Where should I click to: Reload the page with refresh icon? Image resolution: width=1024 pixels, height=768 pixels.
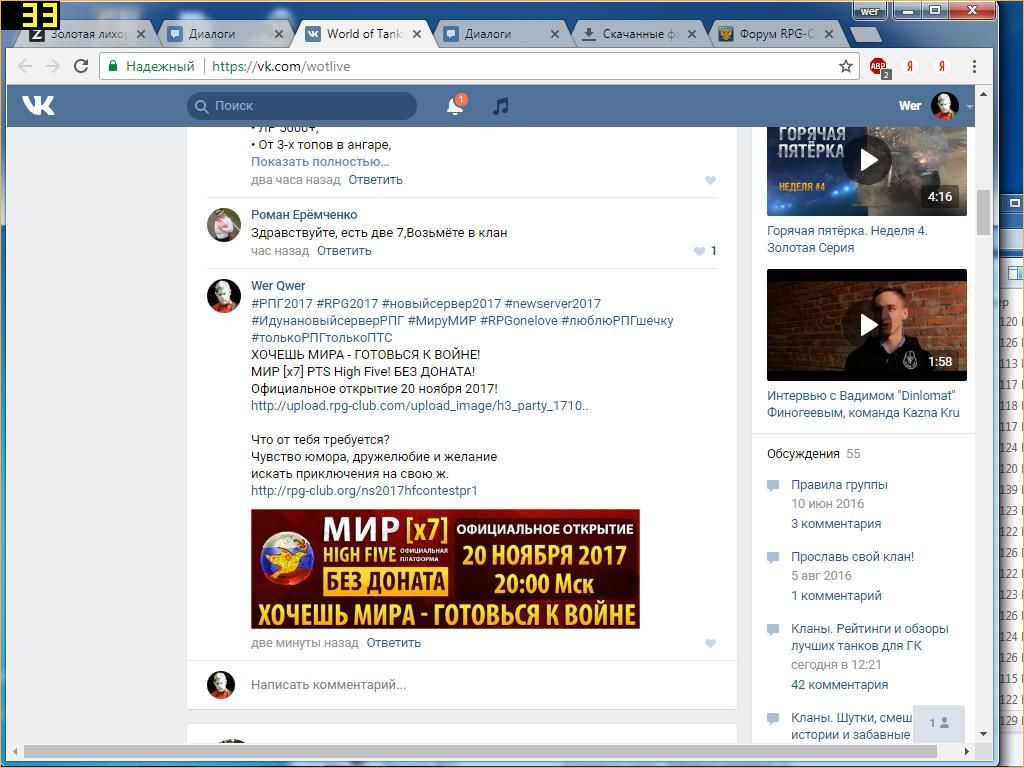81,66
